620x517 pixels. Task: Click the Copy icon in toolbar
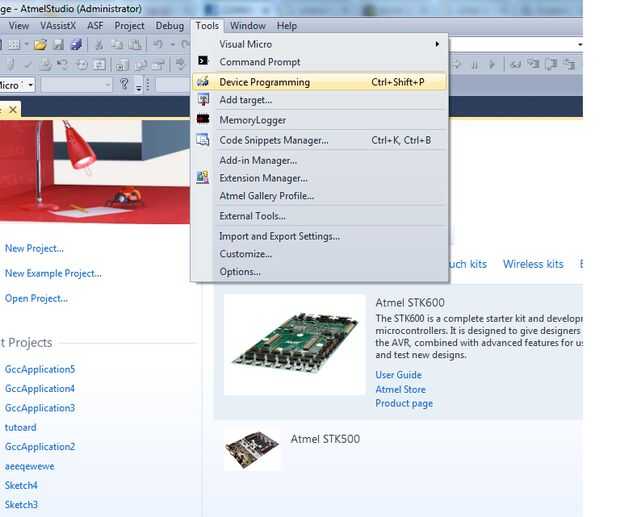click(117, 44)
